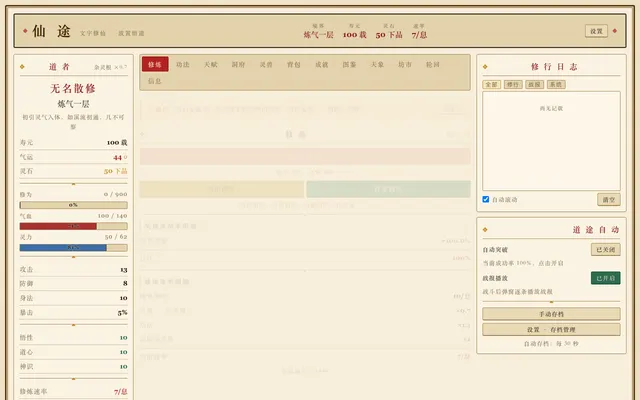This screenshot has height=400, width=640.
Task: Click the 攻击 stat row showing 13
Action: [x=73, y=269]
